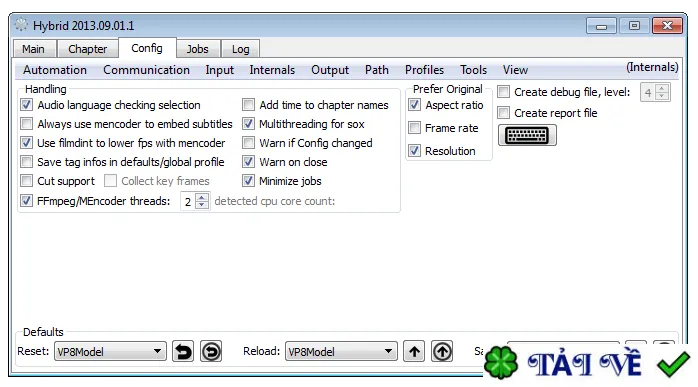The height and width of the screenshot is (387, 698).
Task: Open the Output config section
Action: (x=330, y=70)
